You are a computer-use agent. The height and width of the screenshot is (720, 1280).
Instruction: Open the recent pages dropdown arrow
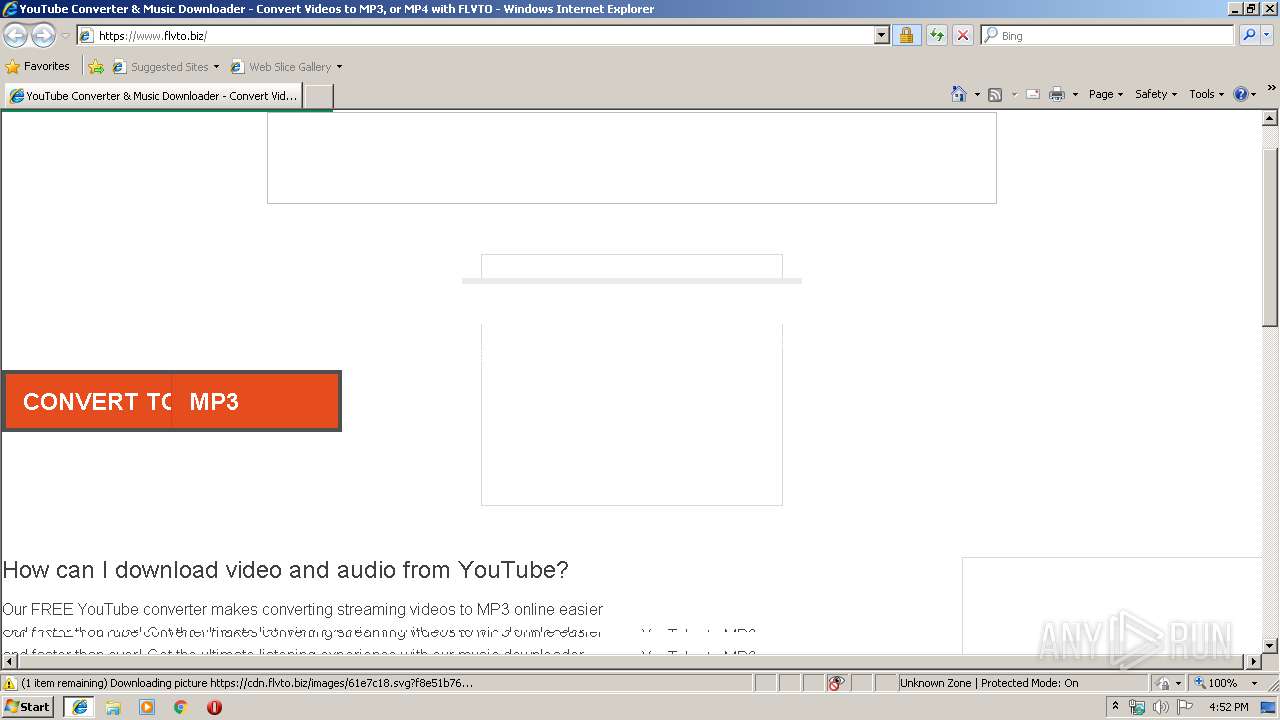65,36
